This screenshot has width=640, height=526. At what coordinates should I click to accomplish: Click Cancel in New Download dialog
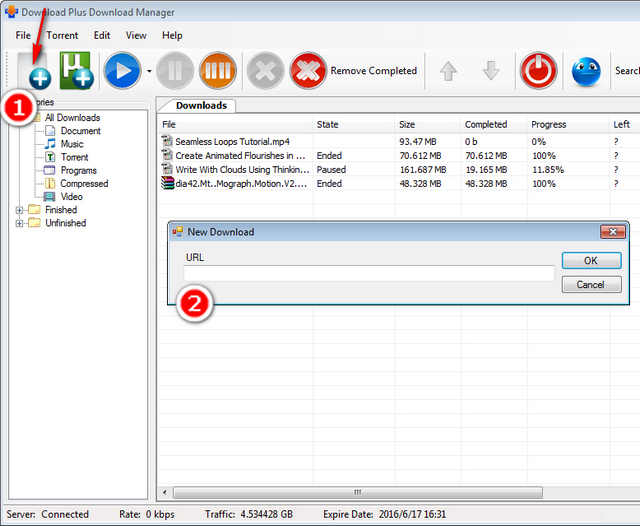coord(591,284)
